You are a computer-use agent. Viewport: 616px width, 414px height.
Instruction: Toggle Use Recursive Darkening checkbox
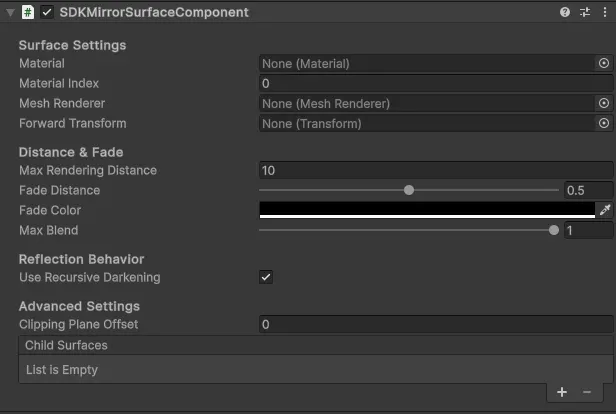266,277
